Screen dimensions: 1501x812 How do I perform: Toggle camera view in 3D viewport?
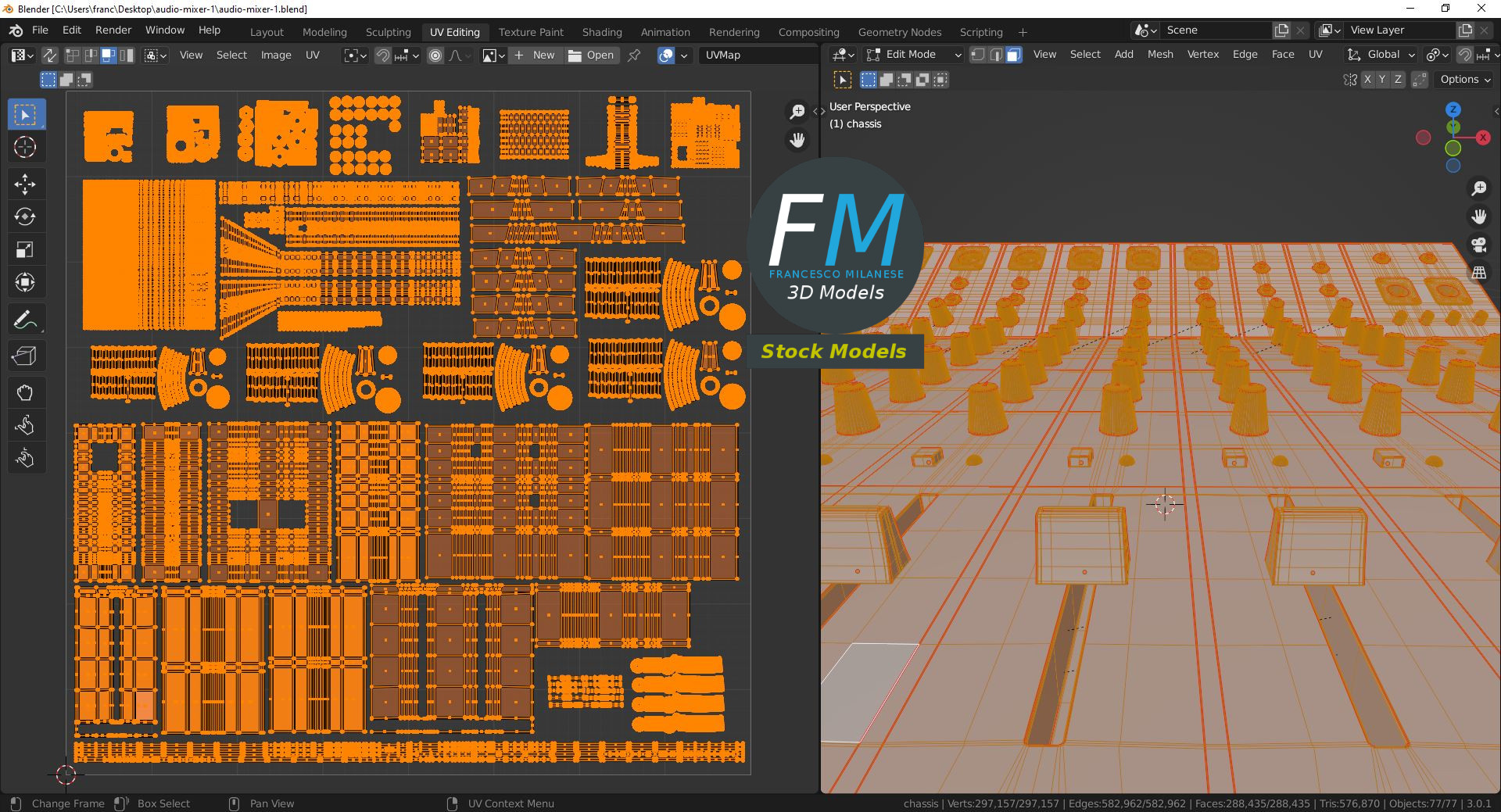point(1478,245)
